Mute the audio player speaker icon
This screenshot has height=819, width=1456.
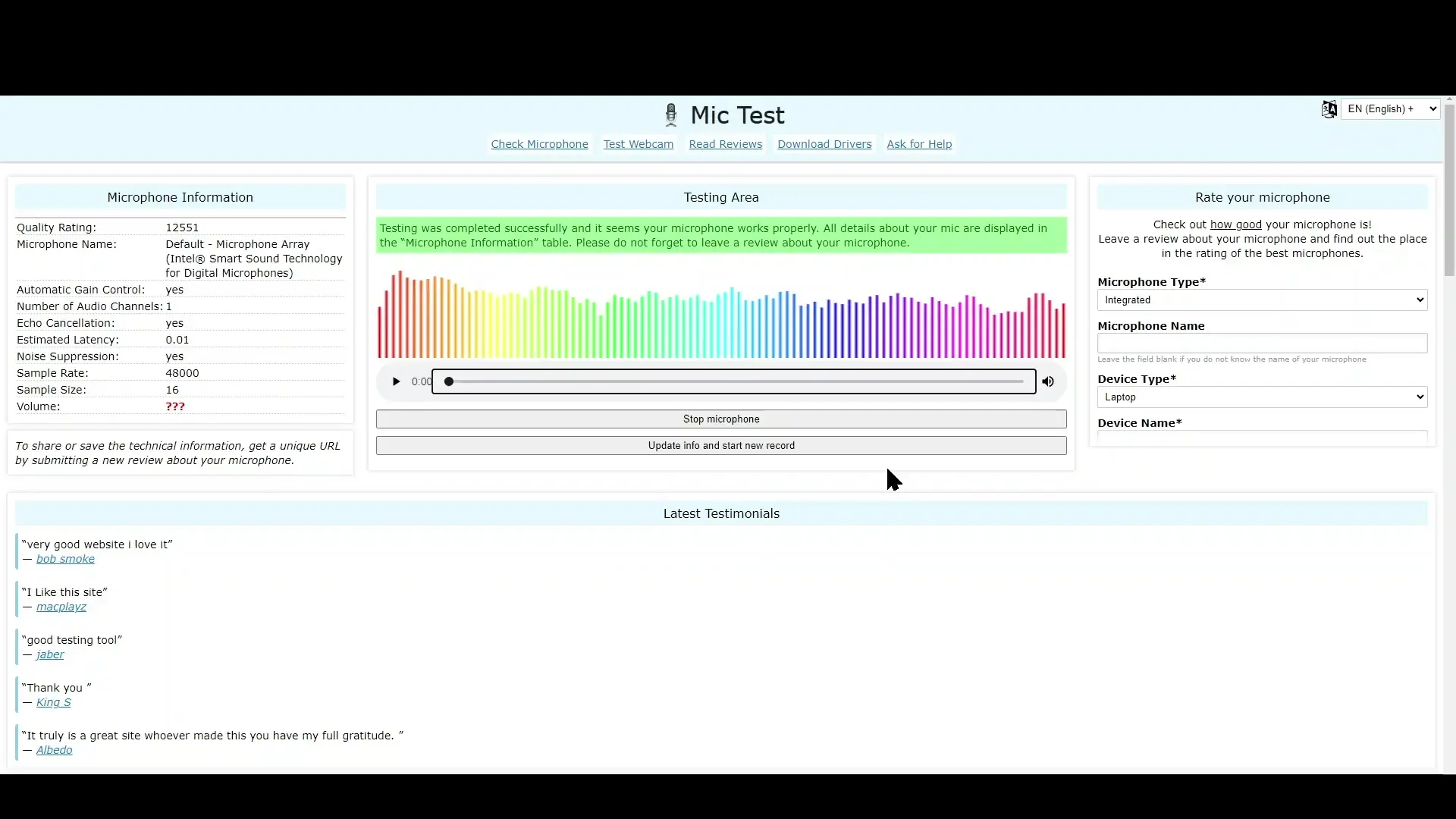(x=1048, y=381)
